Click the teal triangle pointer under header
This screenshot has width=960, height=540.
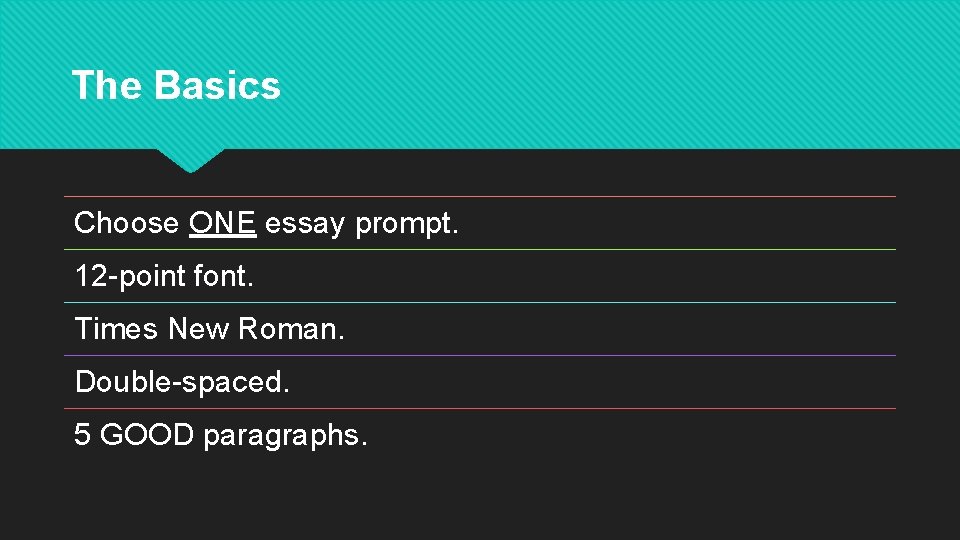pyautogui.click(x=190, y=160)
